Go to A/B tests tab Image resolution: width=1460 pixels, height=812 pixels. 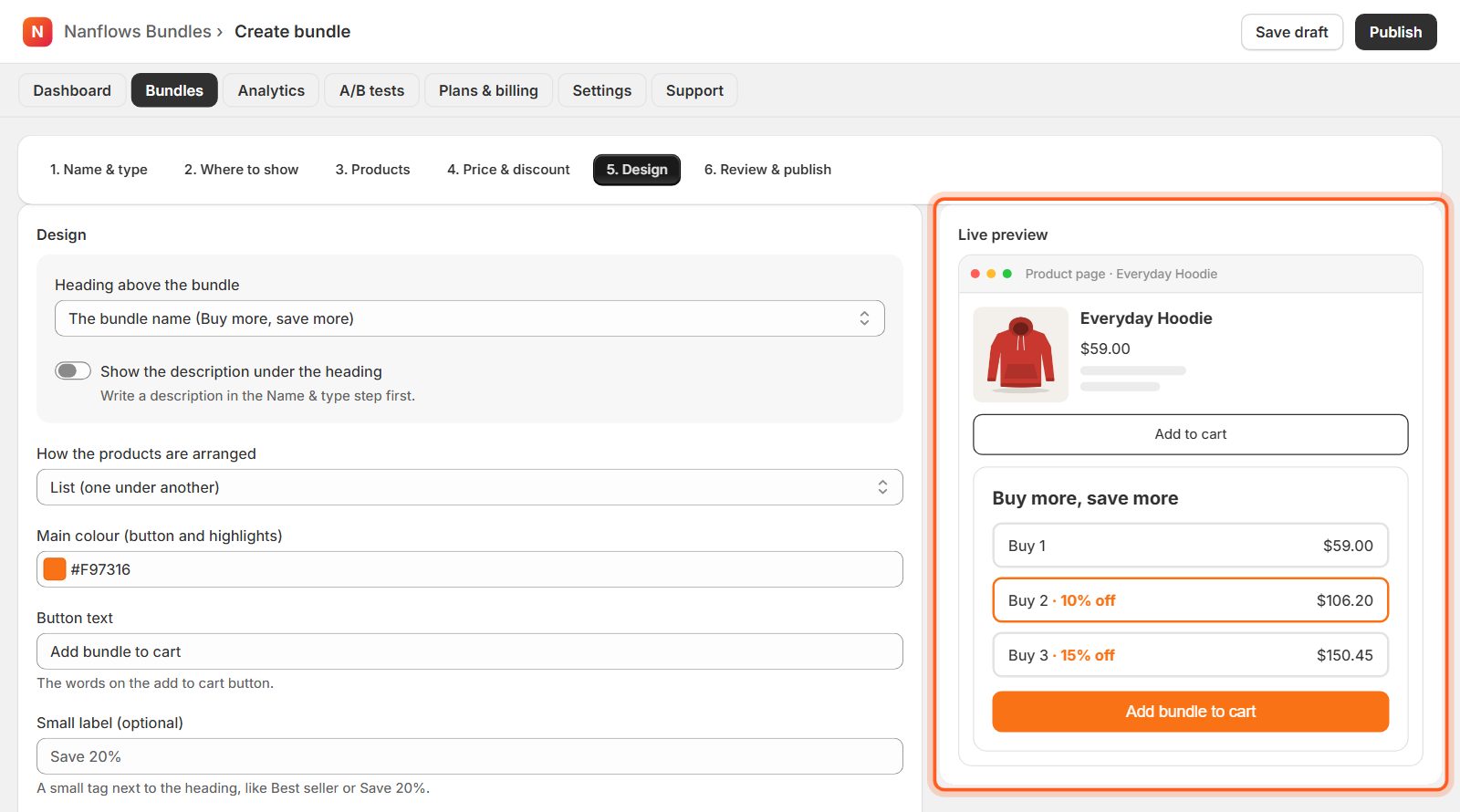(x=371, y=90)
